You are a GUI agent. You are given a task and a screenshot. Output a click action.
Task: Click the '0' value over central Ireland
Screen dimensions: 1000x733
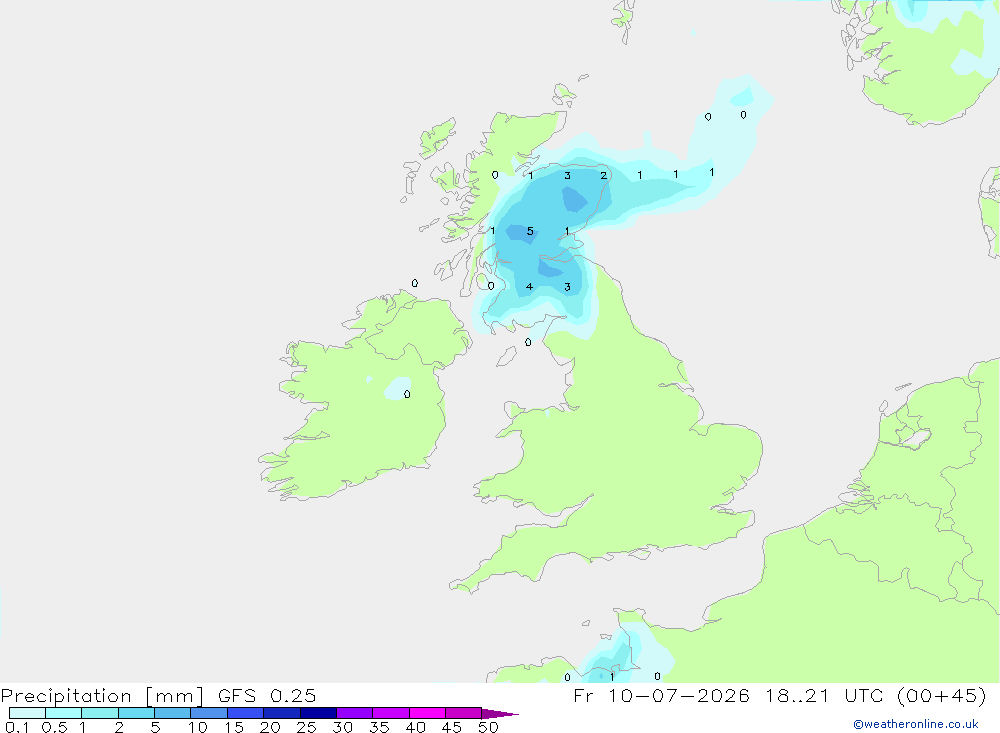(x=407, y=394)
